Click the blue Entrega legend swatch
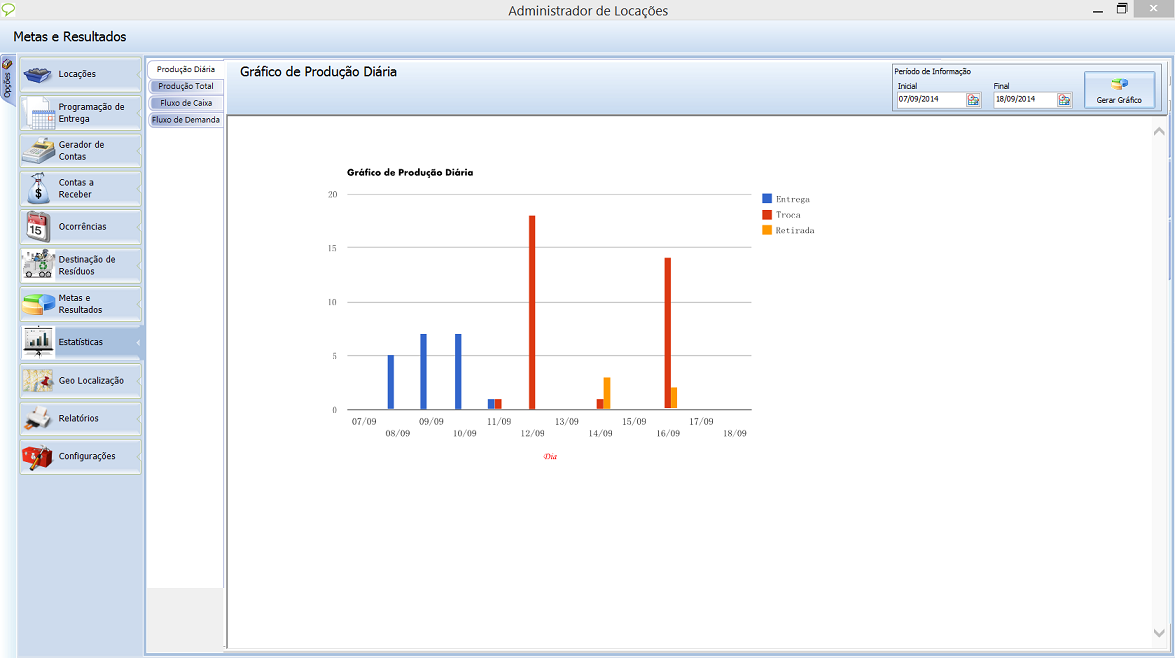 [x=767, y=199]
